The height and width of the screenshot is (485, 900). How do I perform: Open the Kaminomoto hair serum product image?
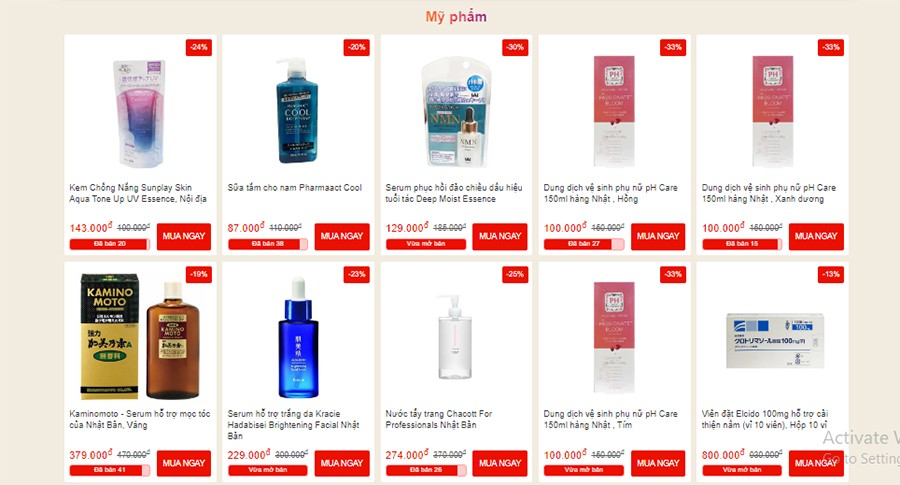tap(140, 336)
